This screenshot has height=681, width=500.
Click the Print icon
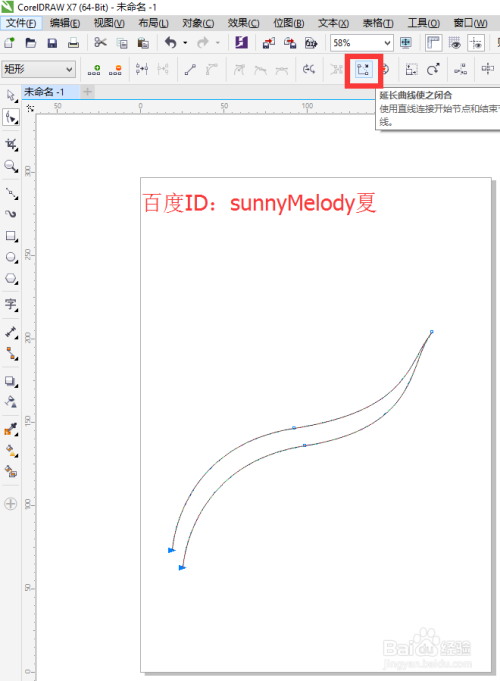[73, 43]
